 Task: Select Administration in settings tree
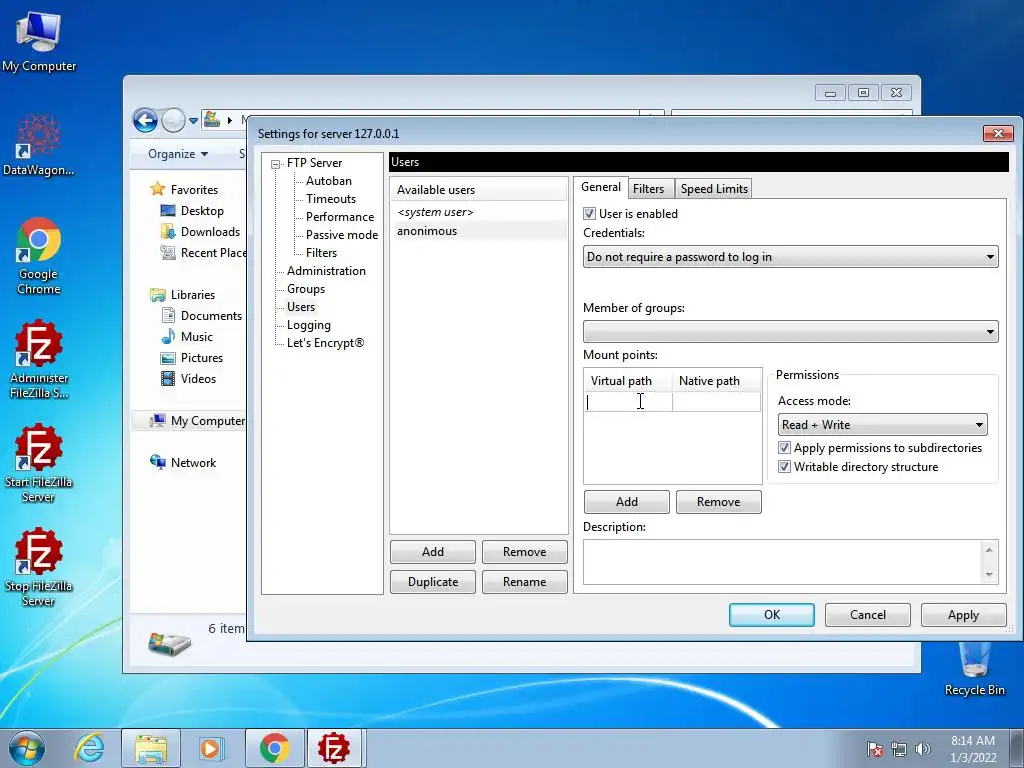(326, 271)
